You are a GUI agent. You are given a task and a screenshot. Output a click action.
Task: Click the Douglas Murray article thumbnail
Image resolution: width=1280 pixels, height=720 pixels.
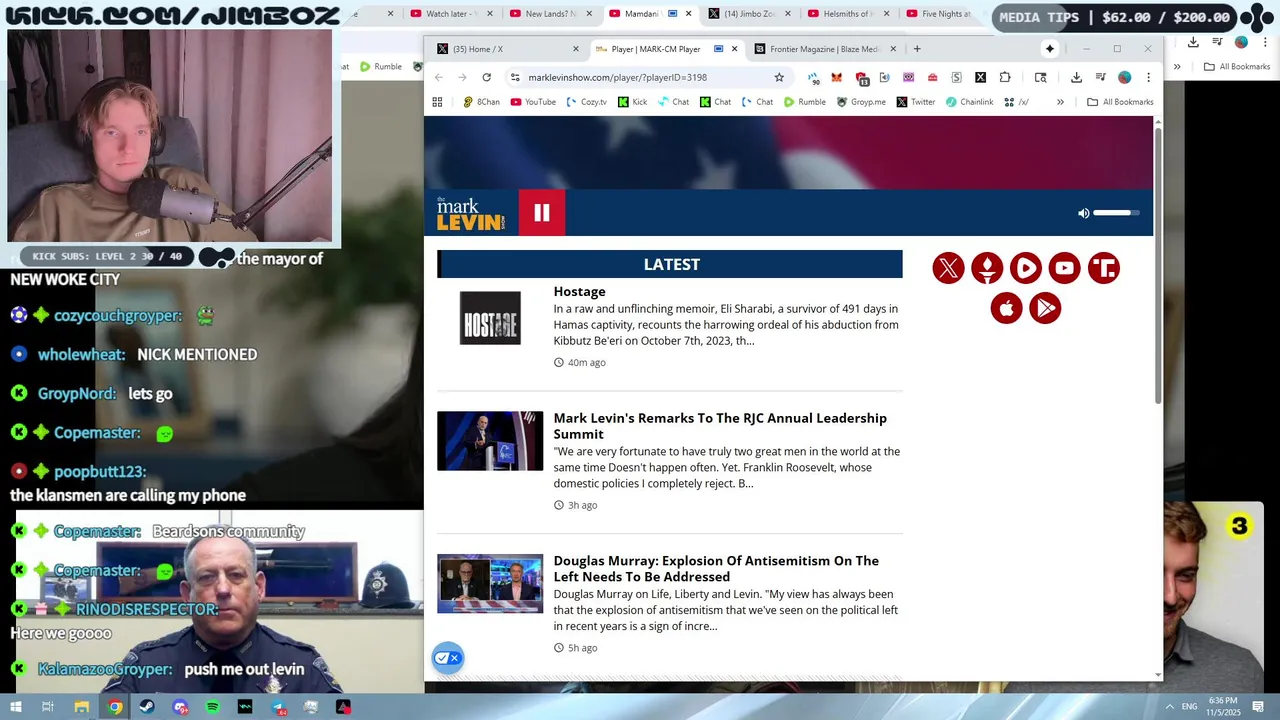point(490,583)
